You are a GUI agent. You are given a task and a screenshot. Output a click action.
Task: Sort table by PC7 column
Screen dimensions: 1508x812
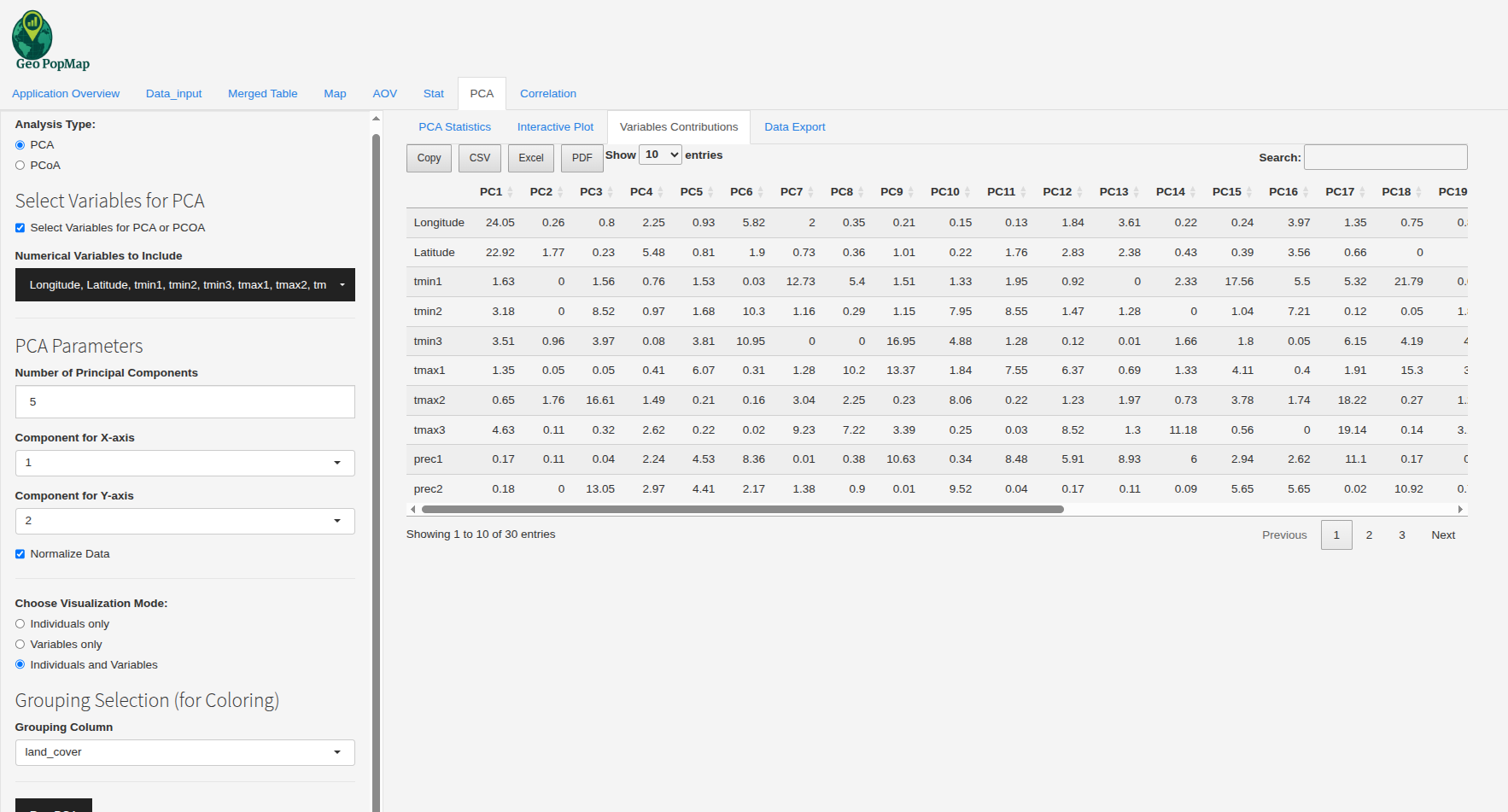coord(797,192)
